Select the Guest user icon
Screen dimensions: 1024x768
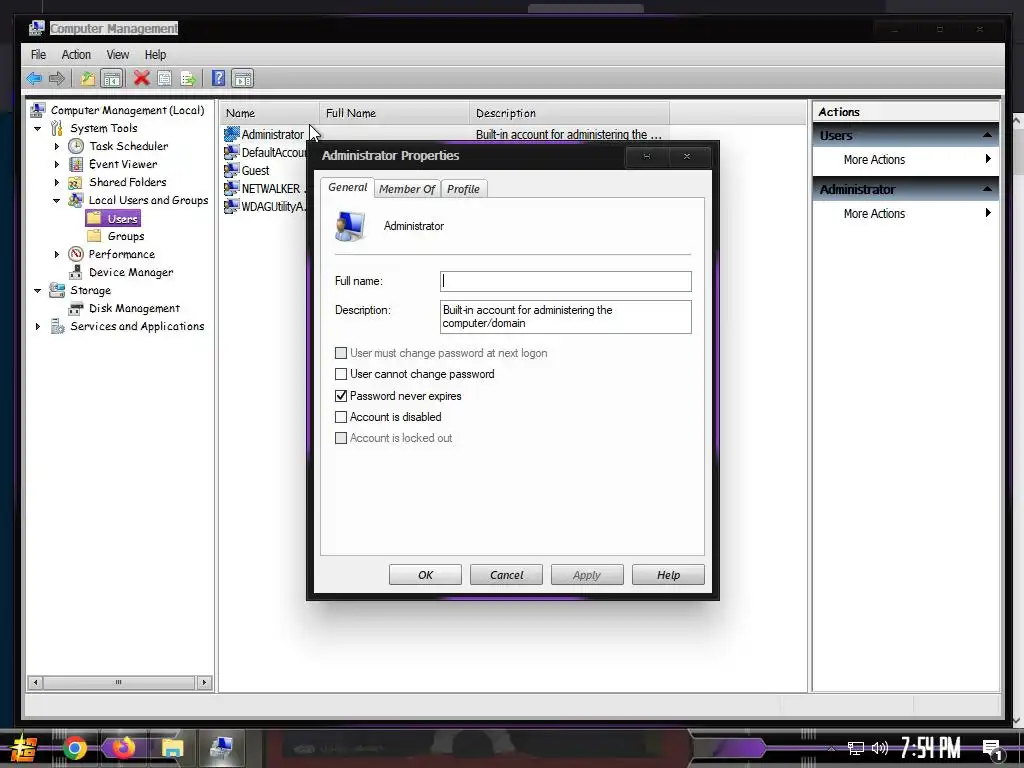[x=232, y=170]
